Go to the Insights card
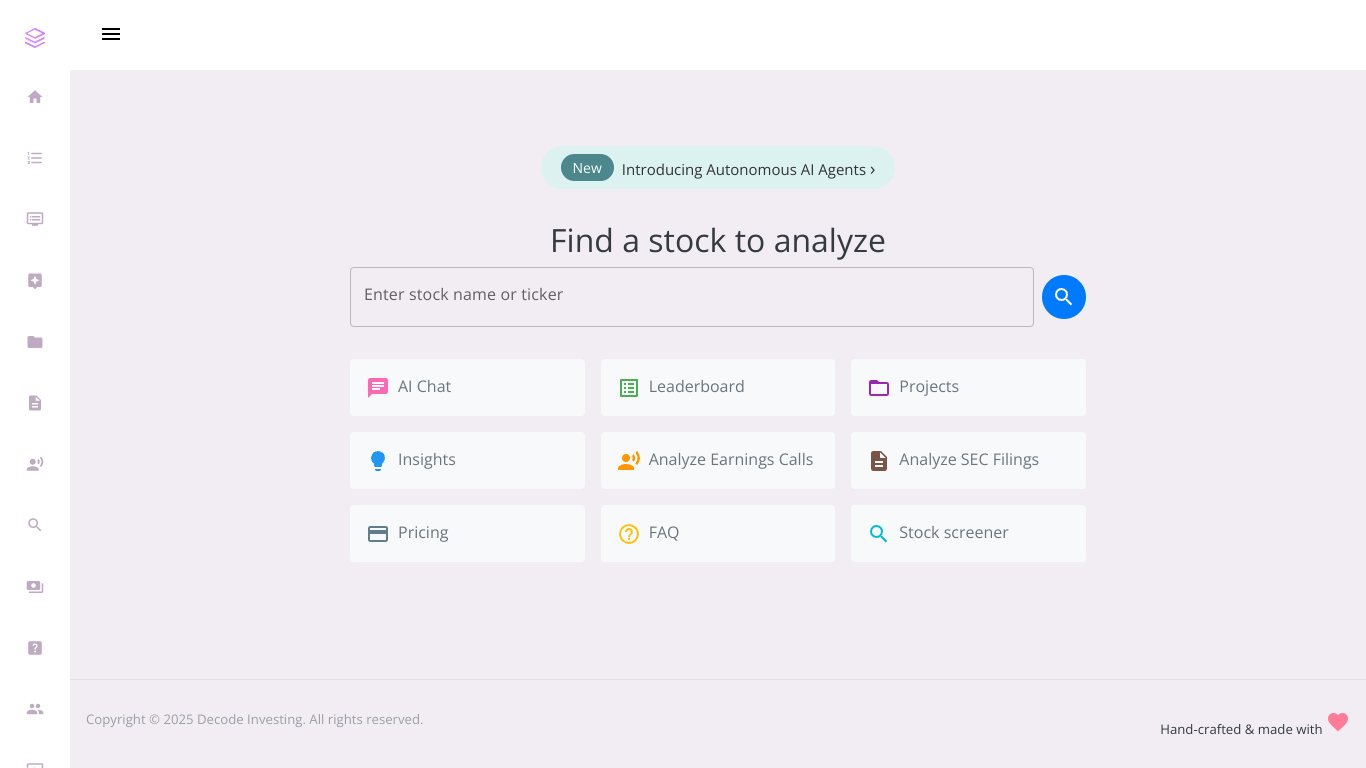 coord(467,460)
